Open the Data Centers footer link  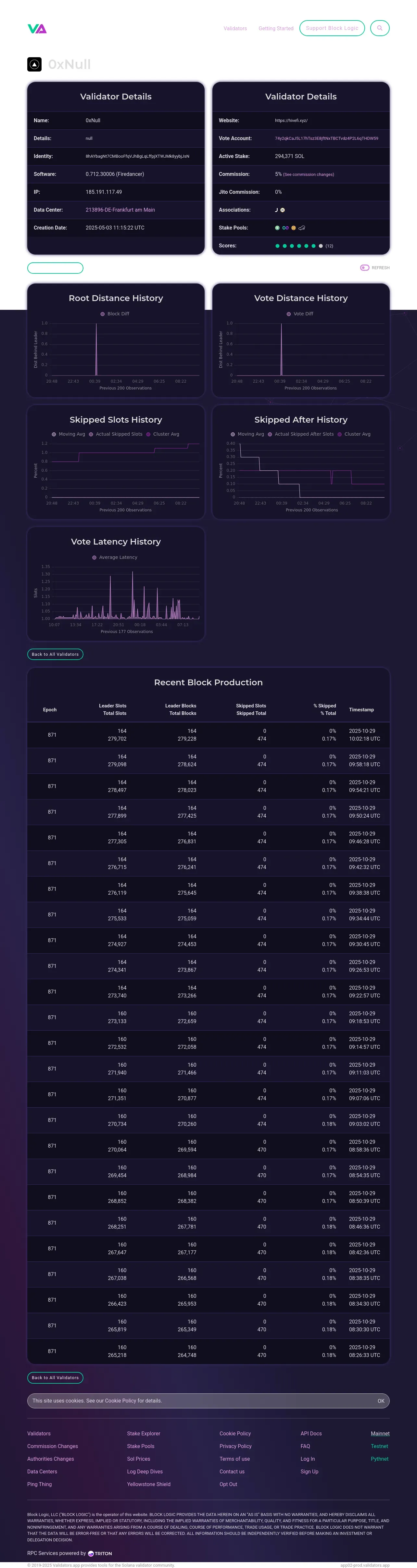pyautogui.click(x=43, y=1472)
